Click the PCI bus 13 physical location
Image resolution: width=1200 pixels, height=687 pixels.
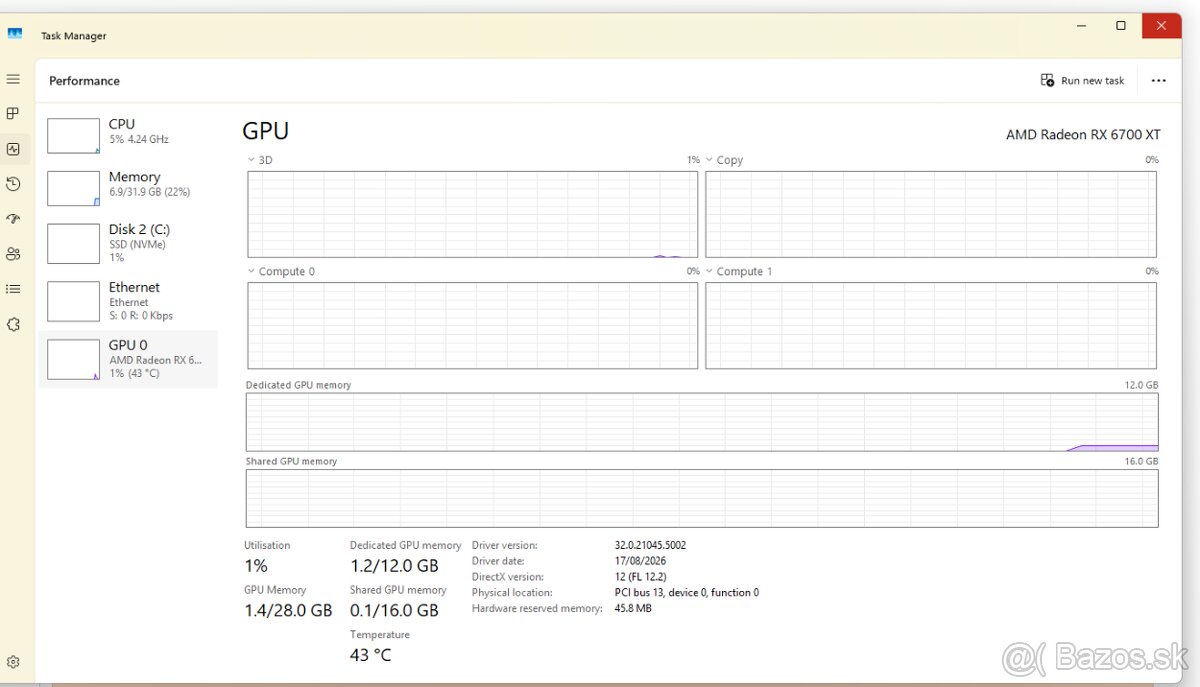pos(686,593)
